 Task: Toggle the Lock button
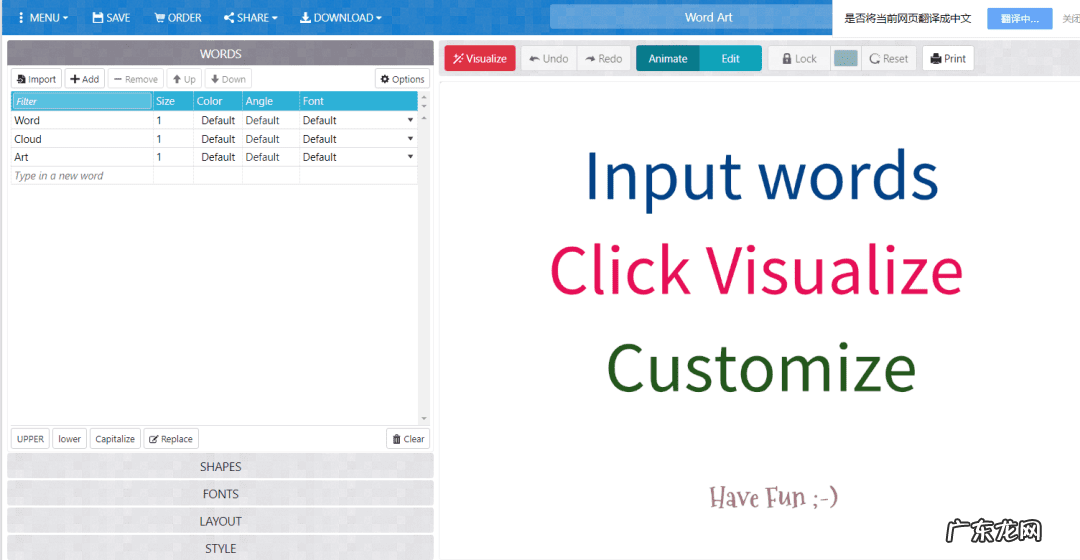click(x=799, y=59)
